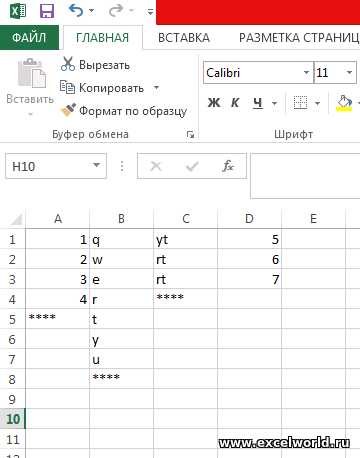The image size is (360, 458).
Task: Undo the last action
Action: 76,11
